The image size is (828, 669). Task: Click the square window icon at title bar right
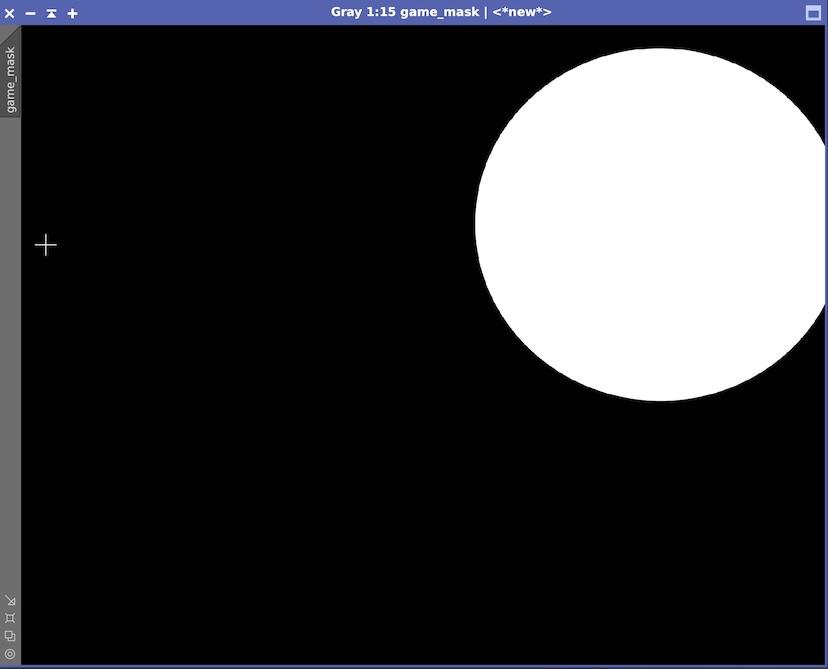point(813,13)
